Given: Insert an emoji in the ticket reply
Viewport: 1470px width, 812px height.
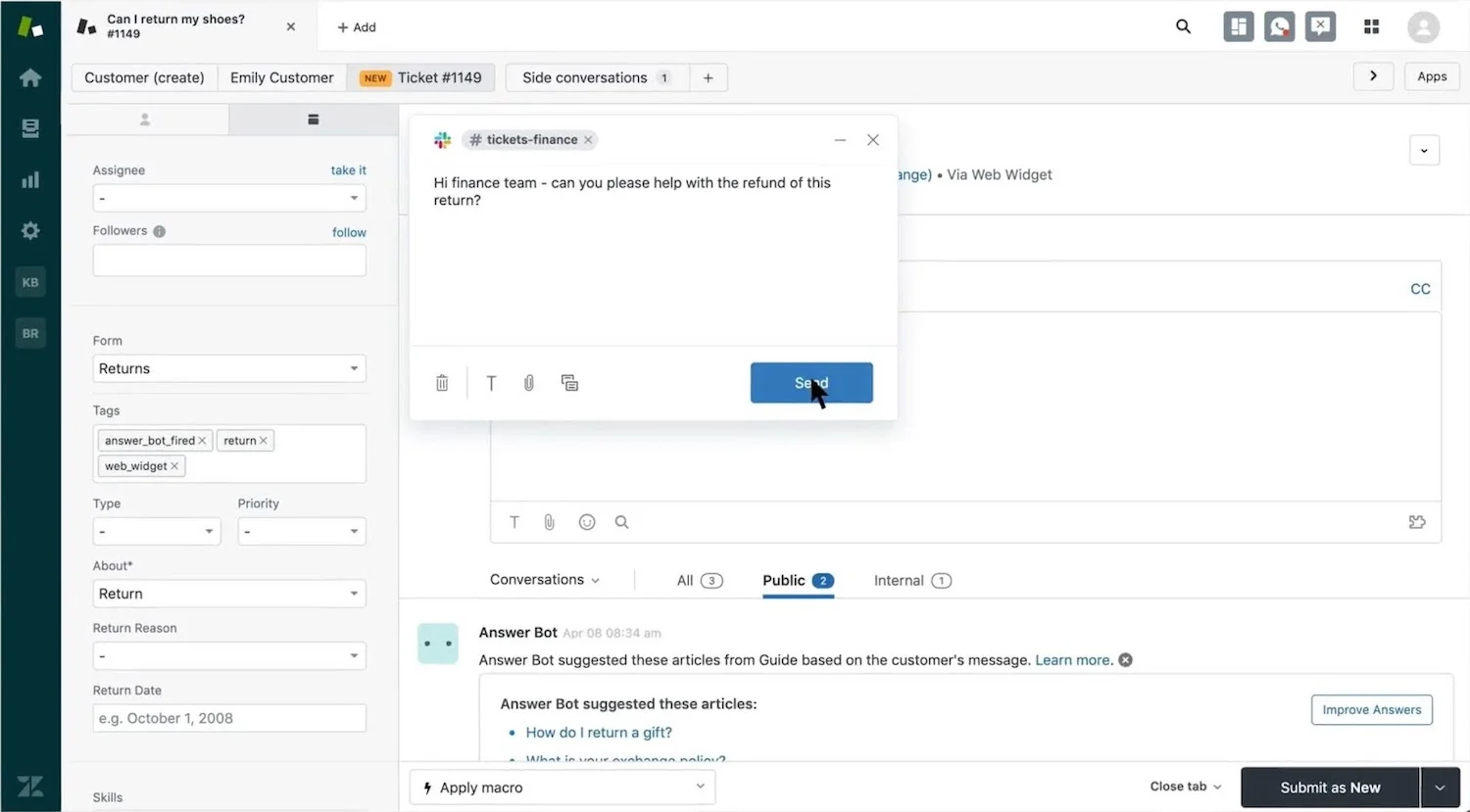Looking at the screenshot, I should [587, 522].
